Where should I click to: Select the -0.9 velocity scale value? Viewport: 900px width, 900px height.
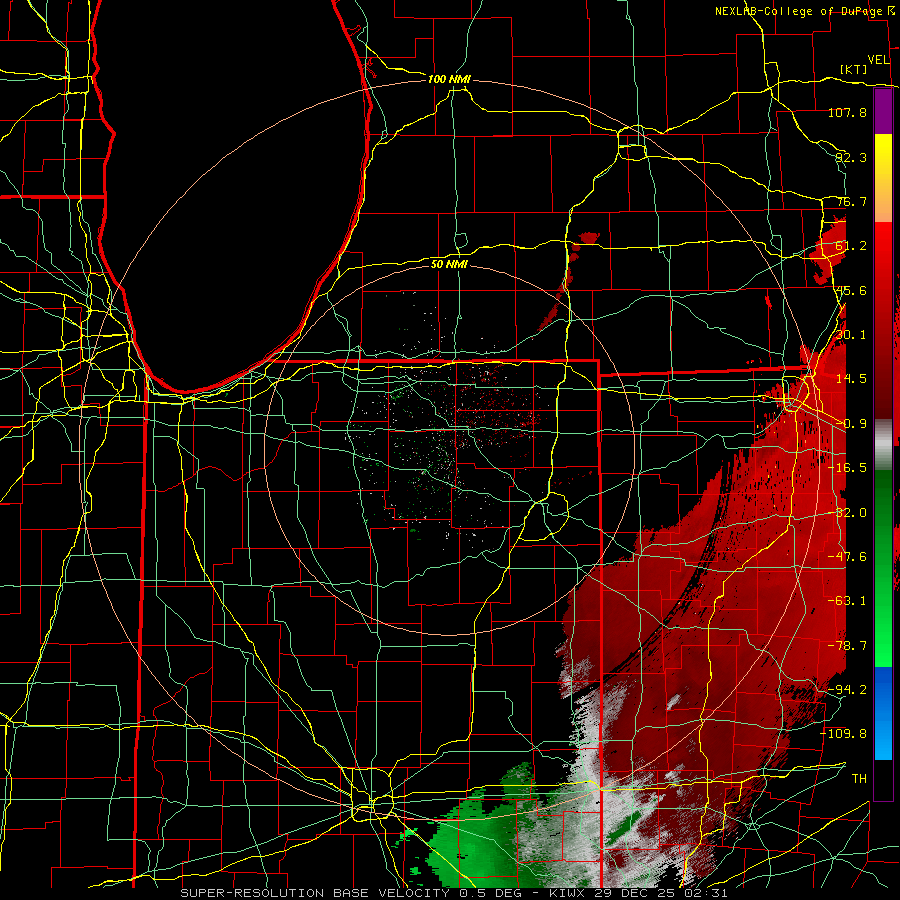click(x=851, y=424)
